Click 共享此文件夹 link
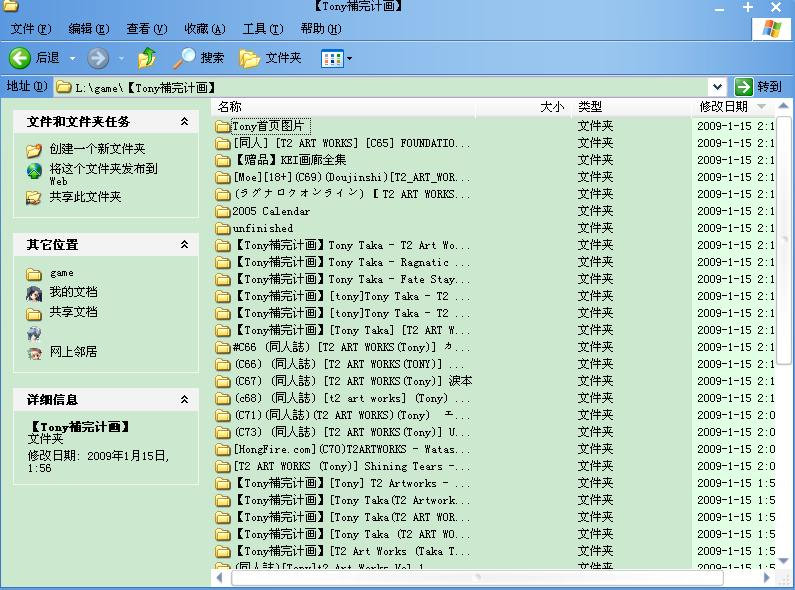The image size is (795, 590). [x=85, y=197]
